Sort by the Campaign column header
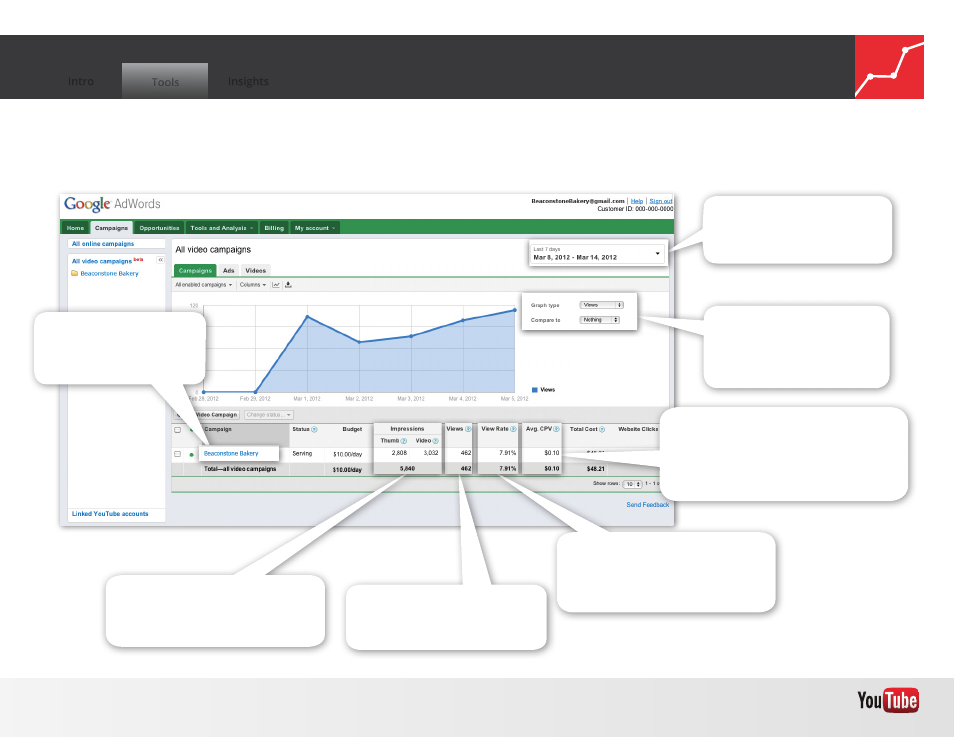Viewport: 954px width, 737px height. click(x=218, y=429)
